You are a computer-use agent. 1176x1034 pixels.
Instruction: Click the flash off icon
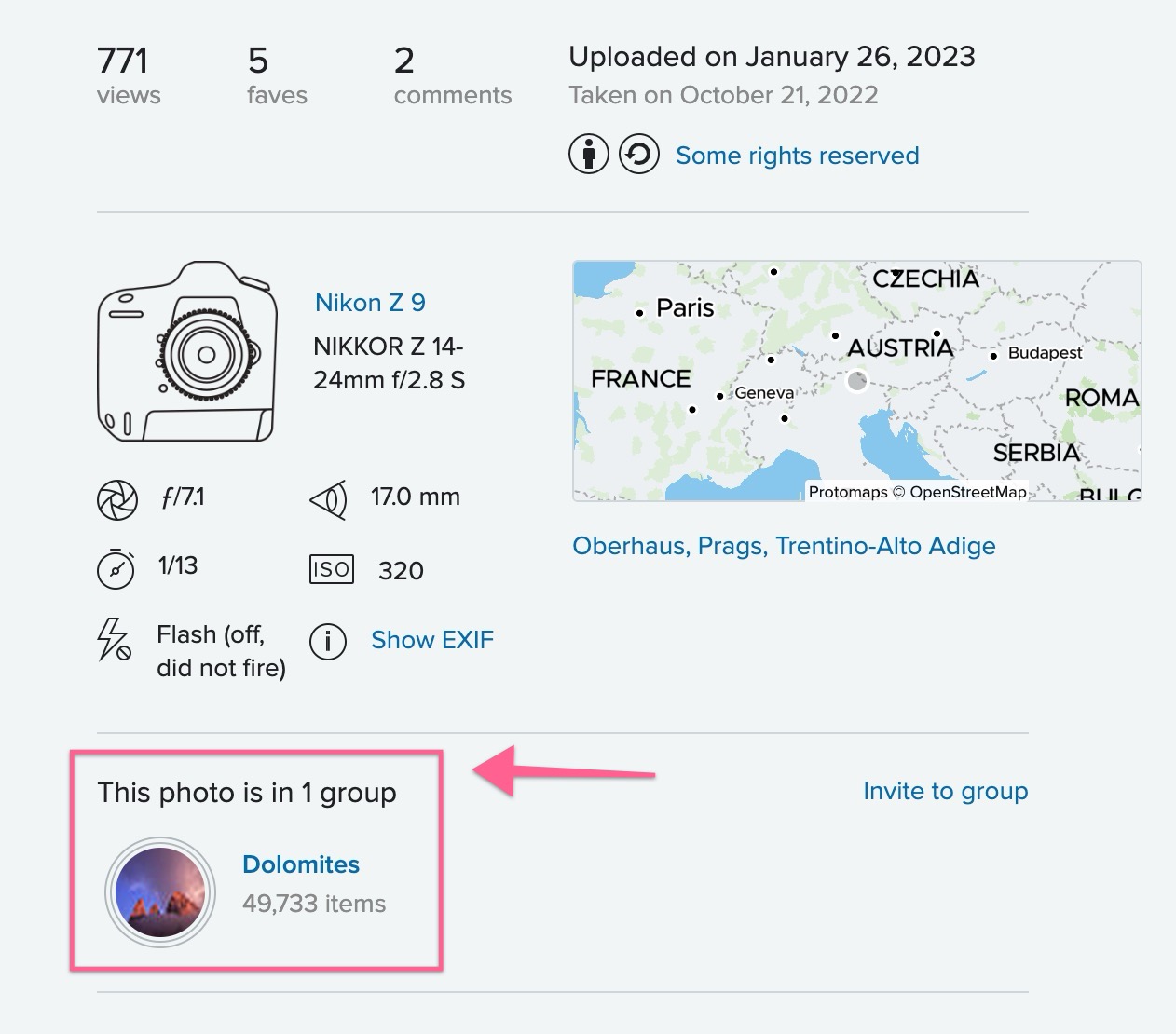pos(115,639)
